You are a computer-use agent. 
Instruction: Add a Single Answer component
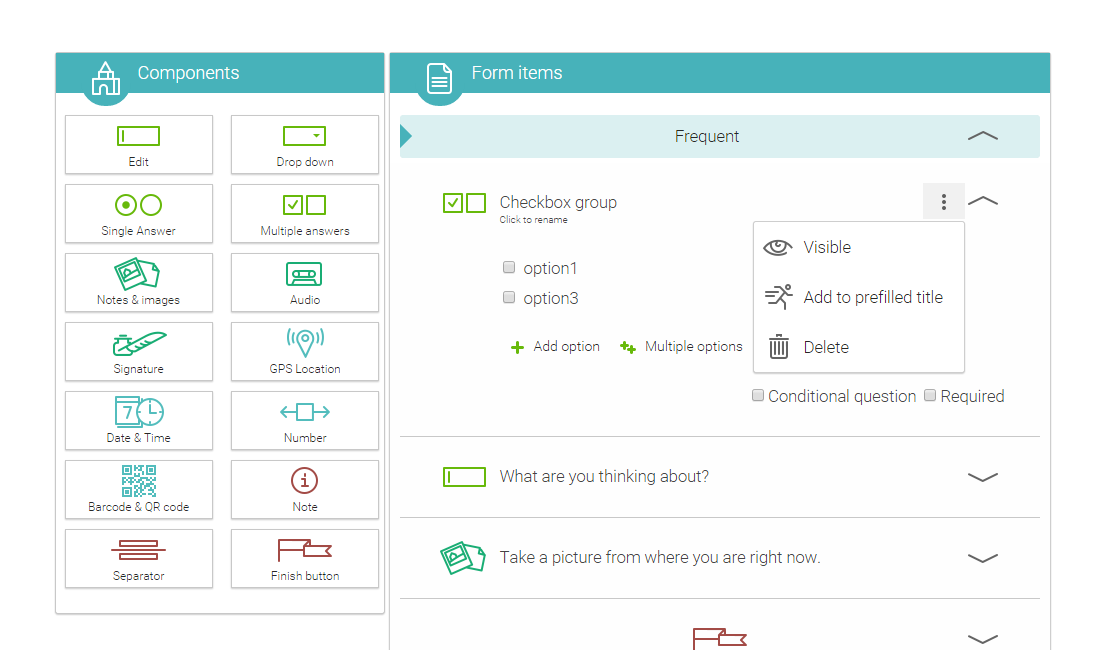point(139,214)
